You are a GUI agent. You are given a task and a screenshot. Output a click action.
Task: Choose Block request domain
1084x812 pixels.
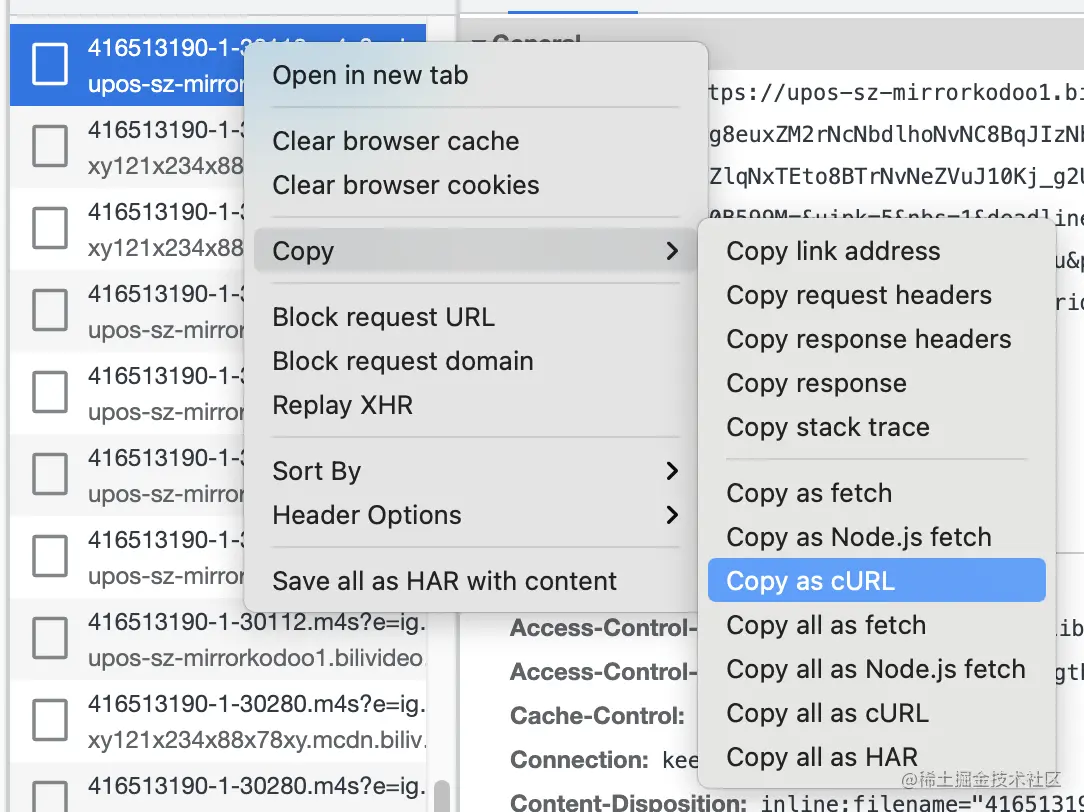(403, 361)
